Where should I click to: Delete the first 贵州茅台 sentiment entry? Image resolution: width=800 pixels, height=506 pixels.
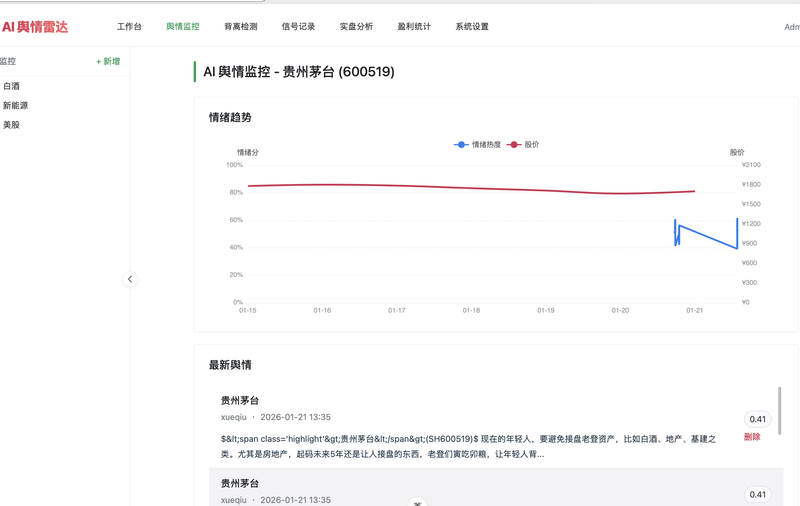point(752,437)
